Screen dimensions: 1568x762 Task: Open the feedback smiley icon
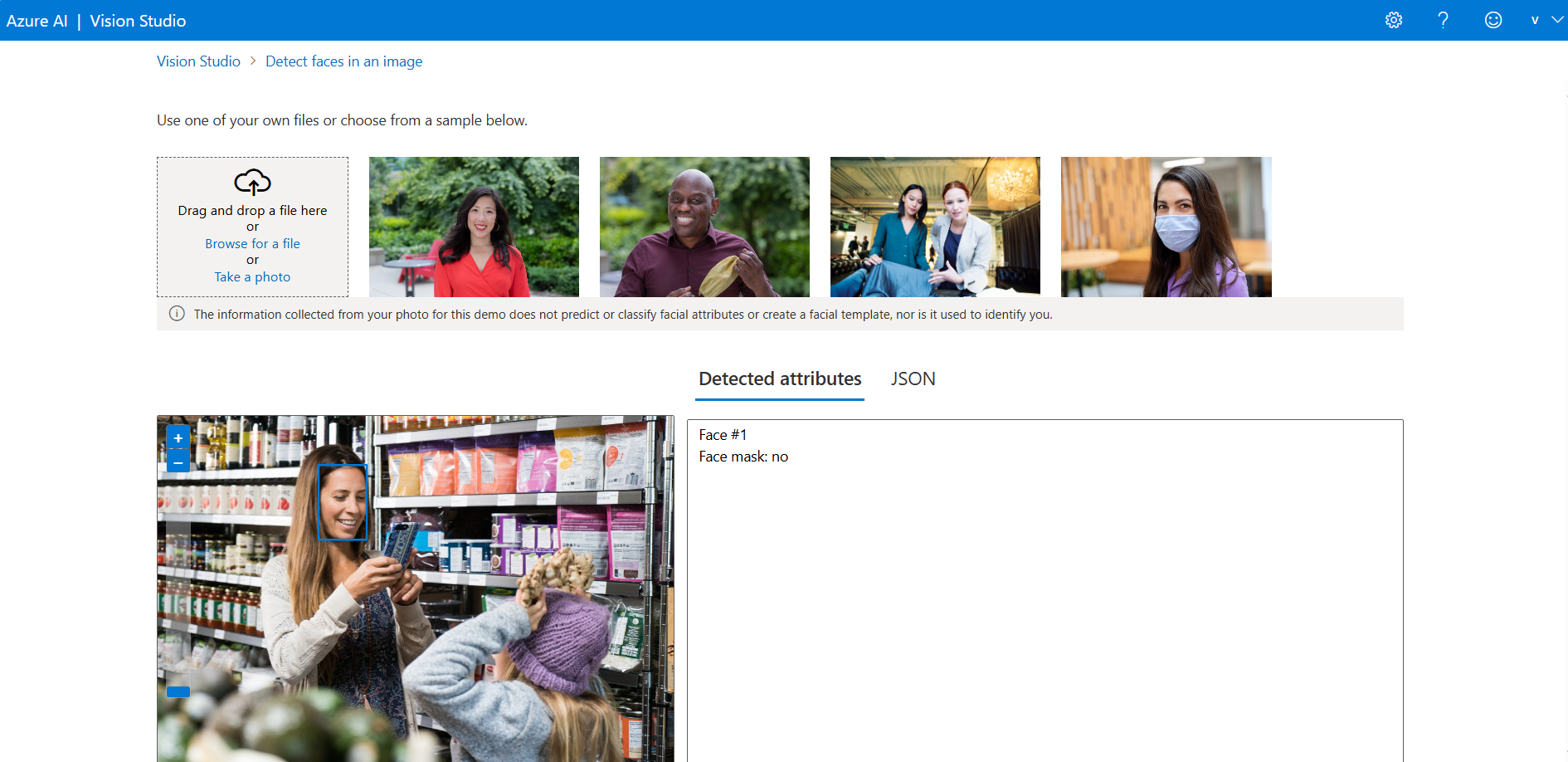(1493, 20)
